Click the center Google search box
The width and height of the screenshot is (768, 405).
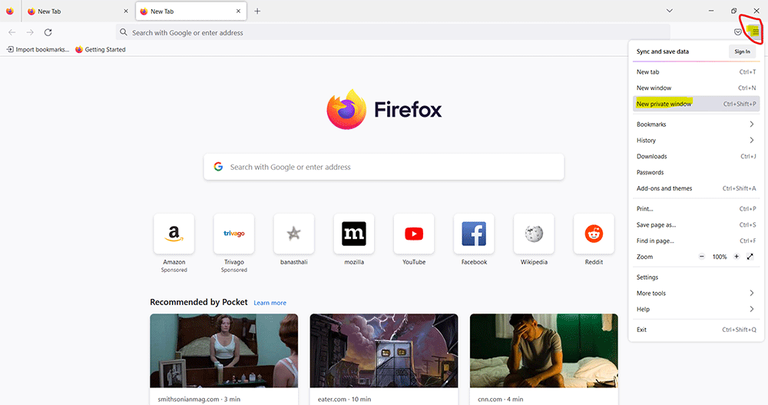[x=384, y=167]
